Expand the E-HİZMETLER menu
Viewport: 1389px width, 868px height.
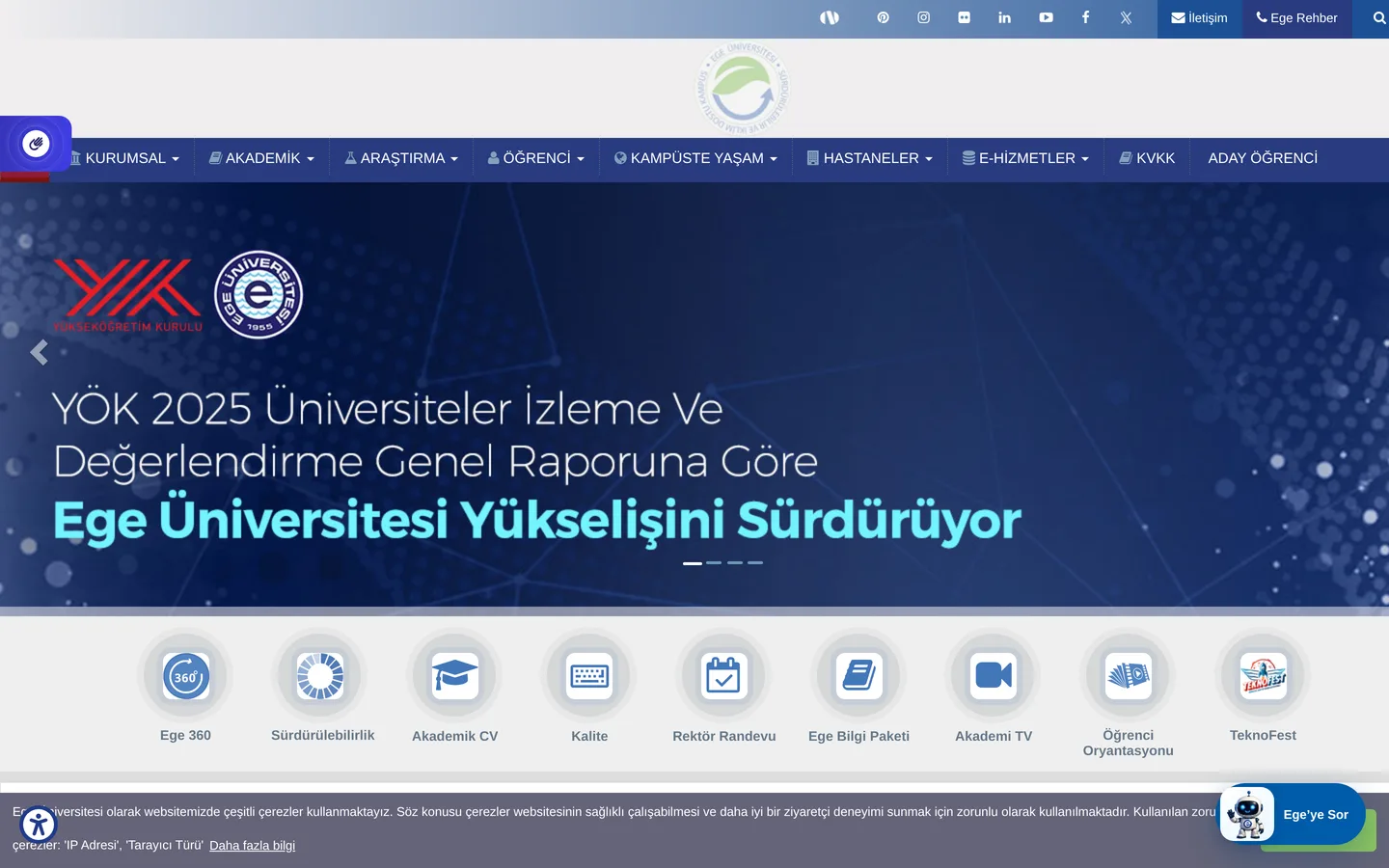1025,158
